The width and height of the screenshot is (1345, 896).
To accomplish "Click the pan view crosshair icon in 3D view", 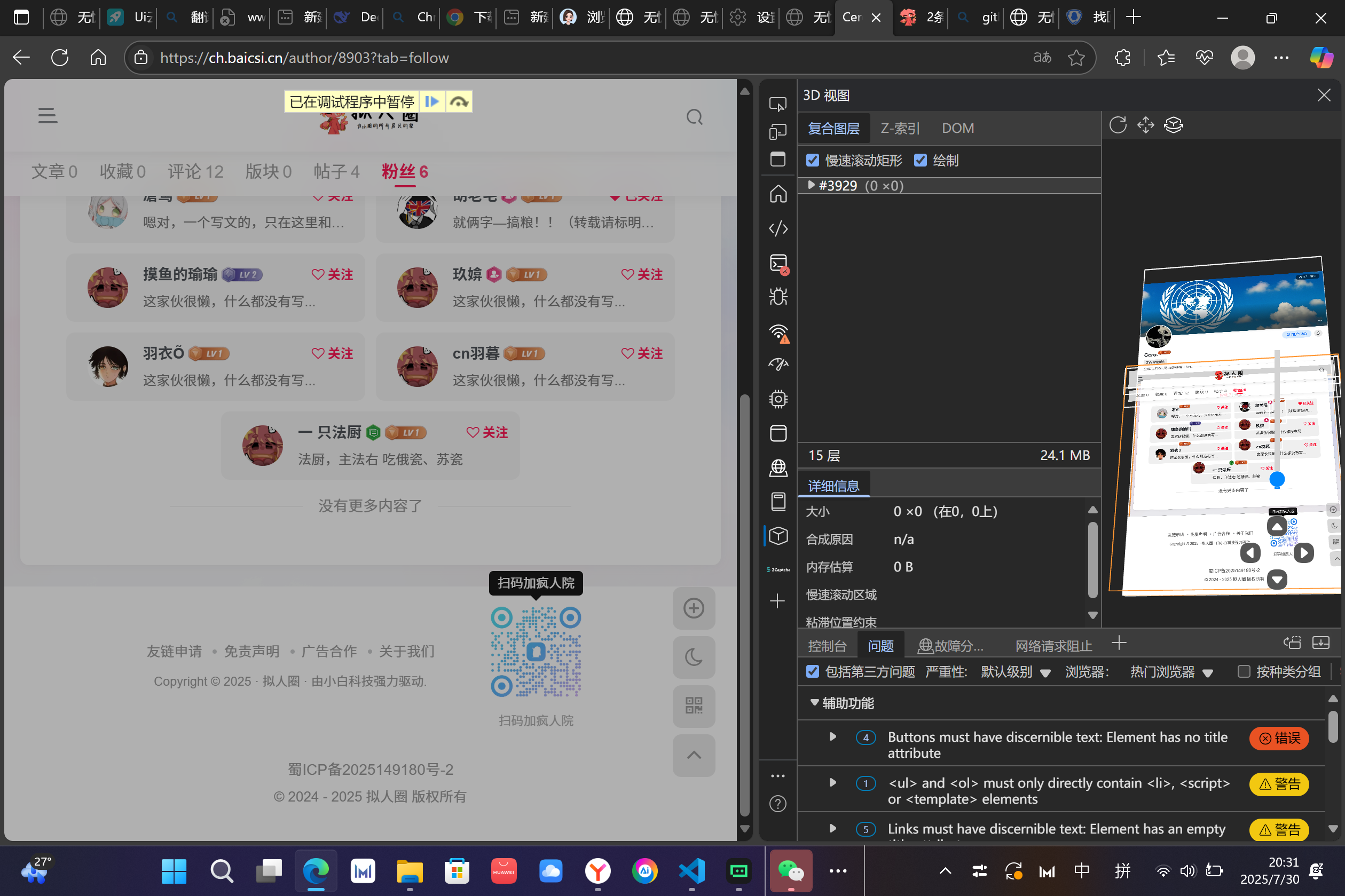I will click(x=1145, y=124).
